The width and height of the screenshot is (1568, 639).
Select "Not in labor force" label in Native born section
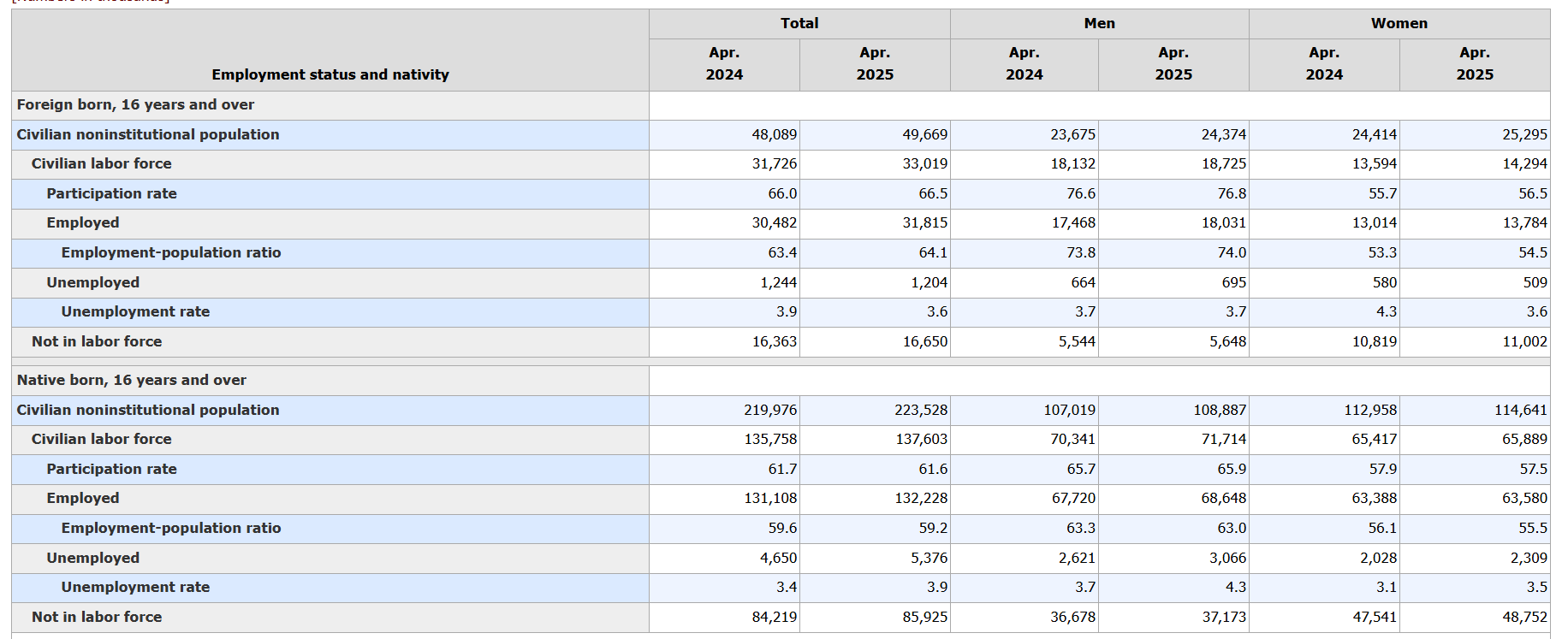pyautogui.click(x=97, y=617)
